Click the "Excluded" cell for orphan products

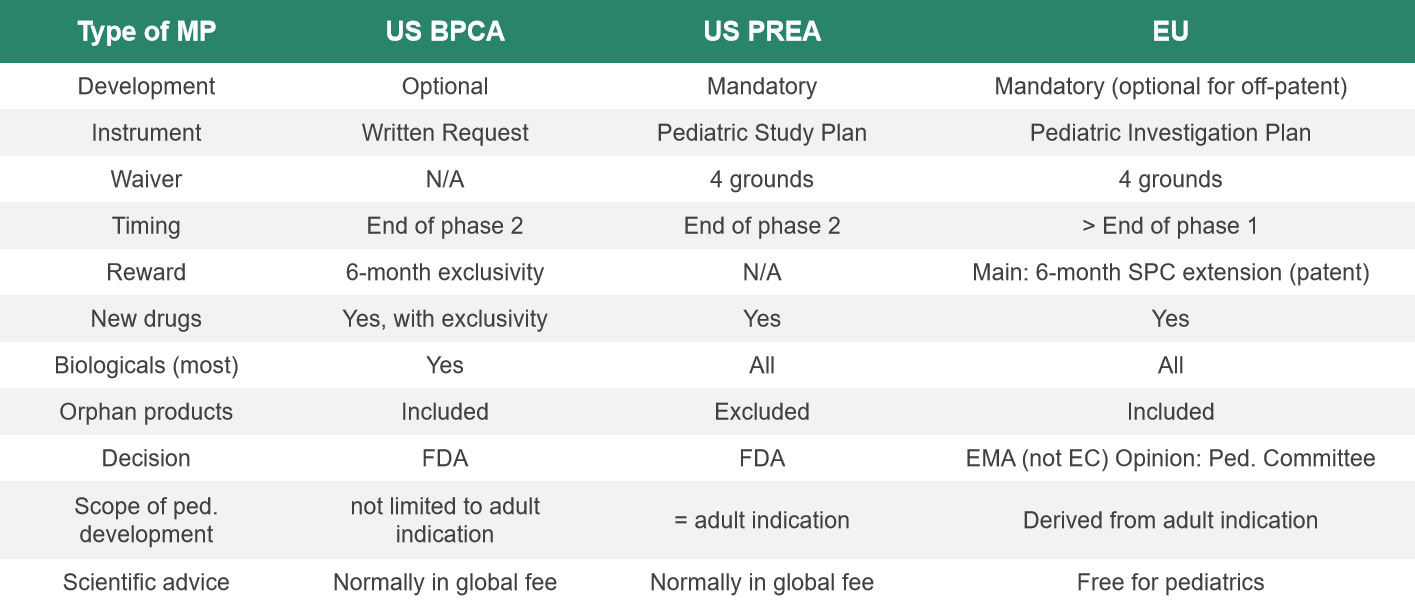tap(762, 412)
